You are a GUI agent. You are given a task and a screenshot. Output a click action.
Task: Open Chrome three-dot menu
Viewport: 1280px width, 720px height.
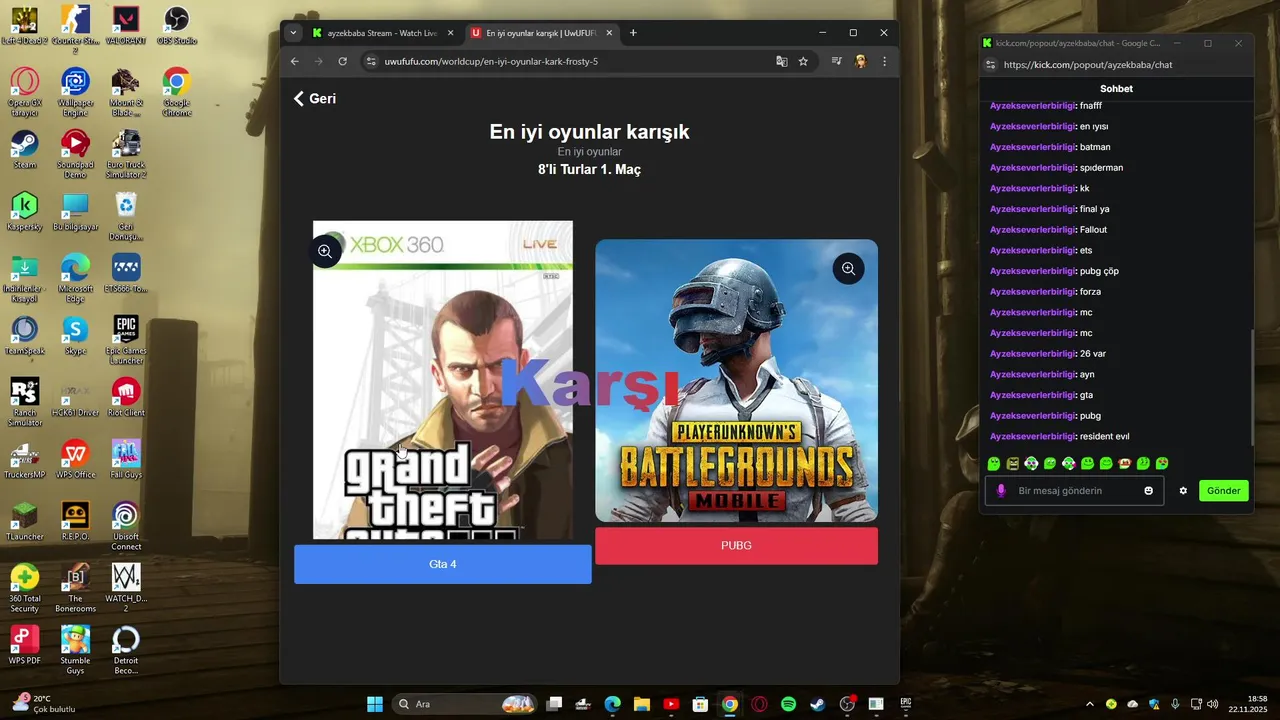tap(884, 61)
